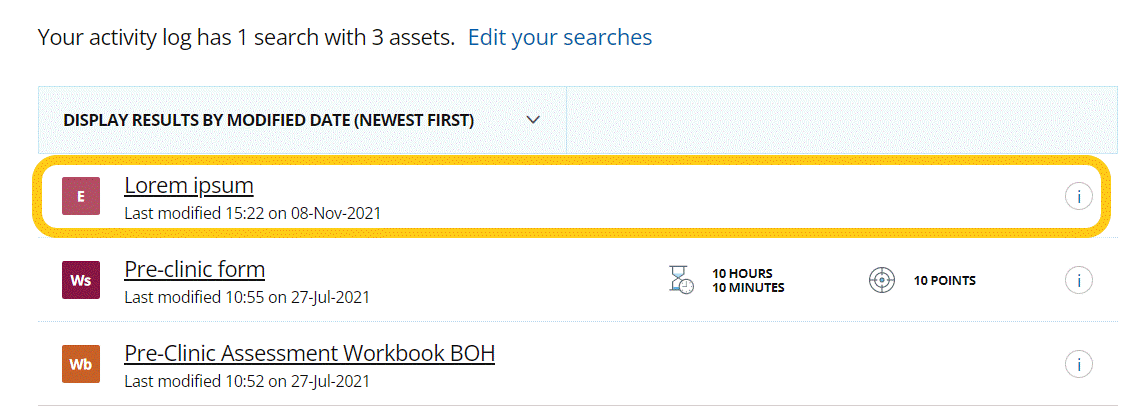The width and height of the screenshot is (1146, 415).
Task: Select the 10 HOURS 10 MINUTES label
Action: (748, 281)
